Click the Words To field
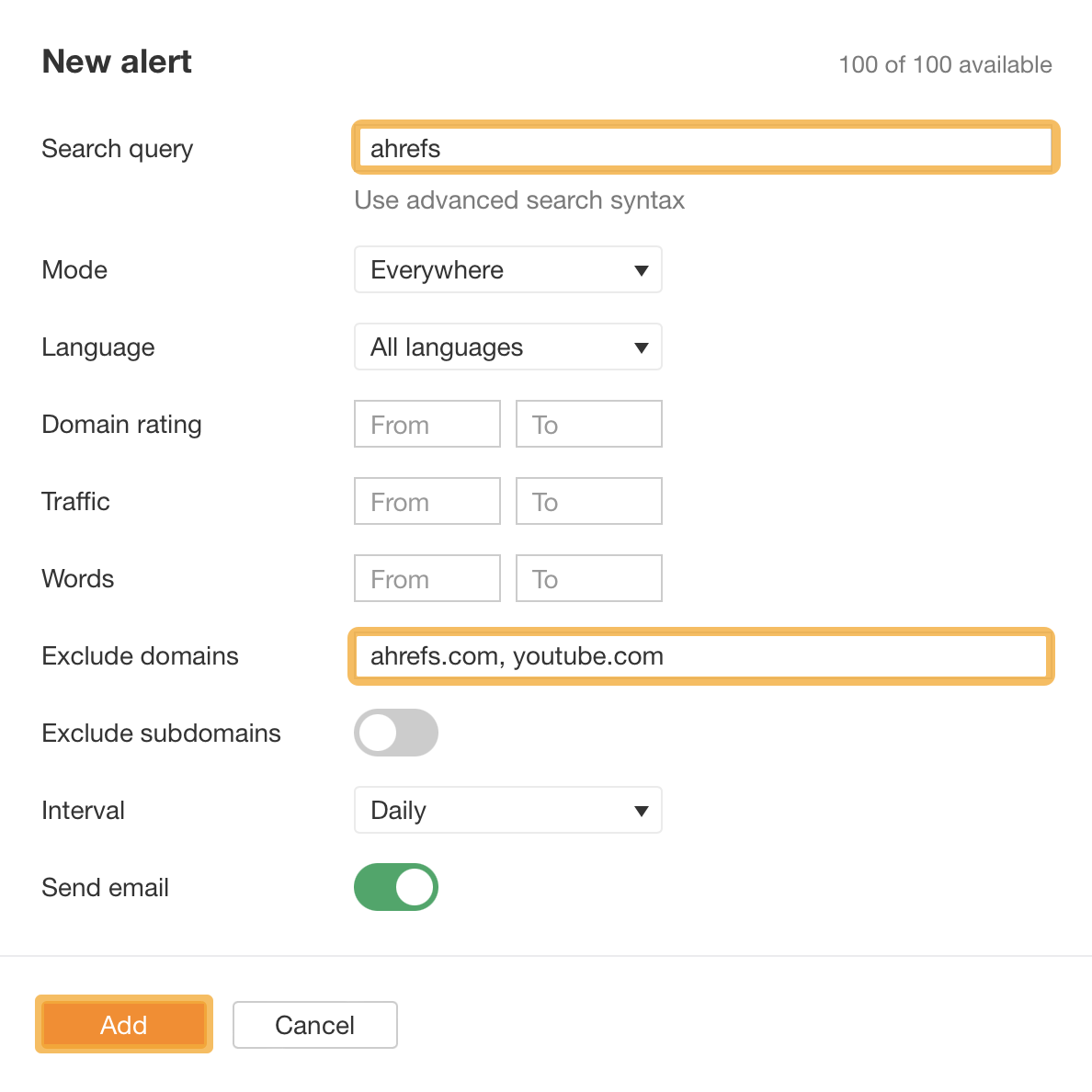1092x1092 pixels. click(x=588, y=578)
